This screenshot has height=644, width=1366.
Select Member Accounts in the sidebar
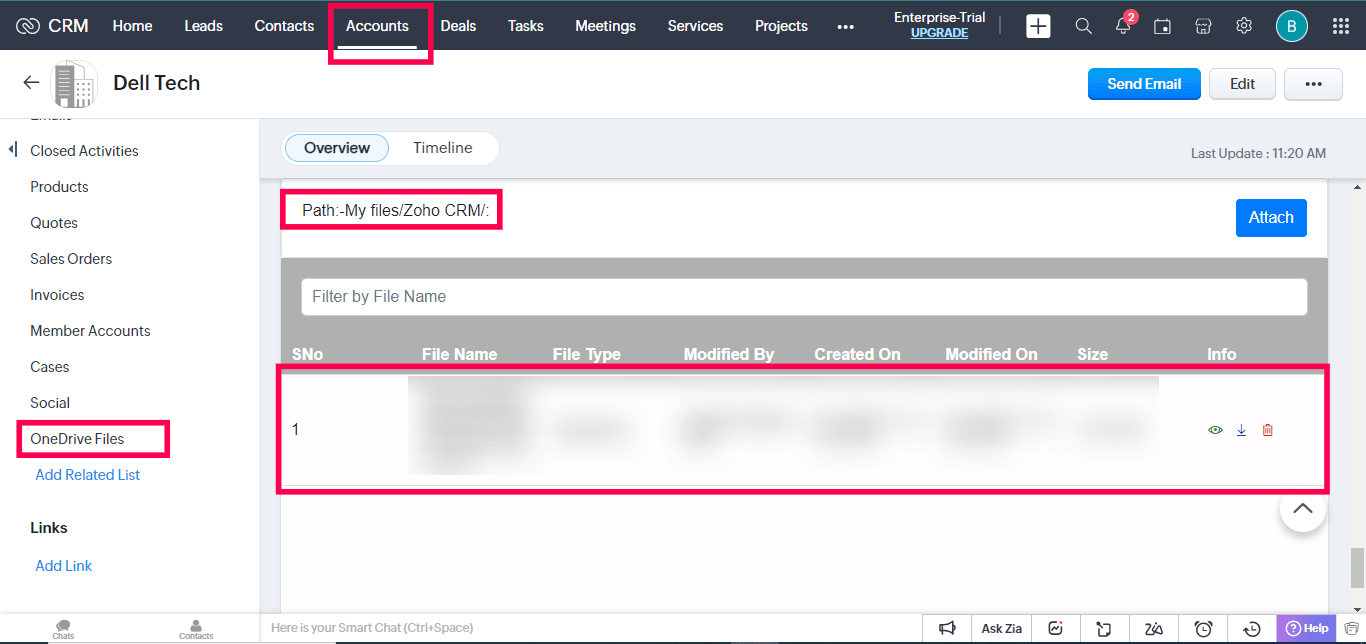pyautogui.click(x=90, y=331)
